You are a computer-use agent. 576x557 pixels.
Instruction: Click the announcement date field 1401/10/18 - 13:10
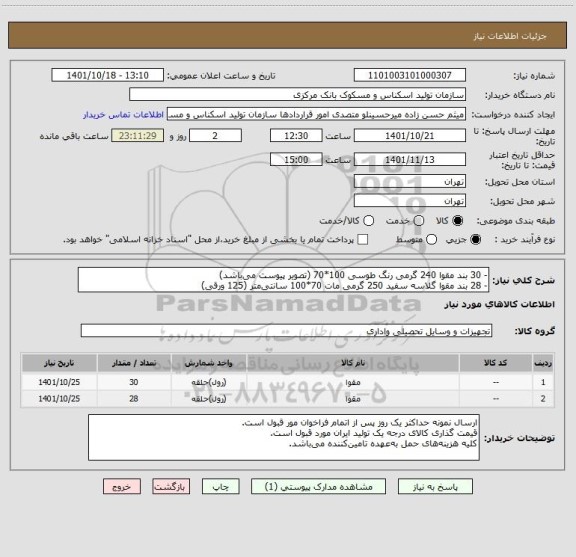click(108, 75)
